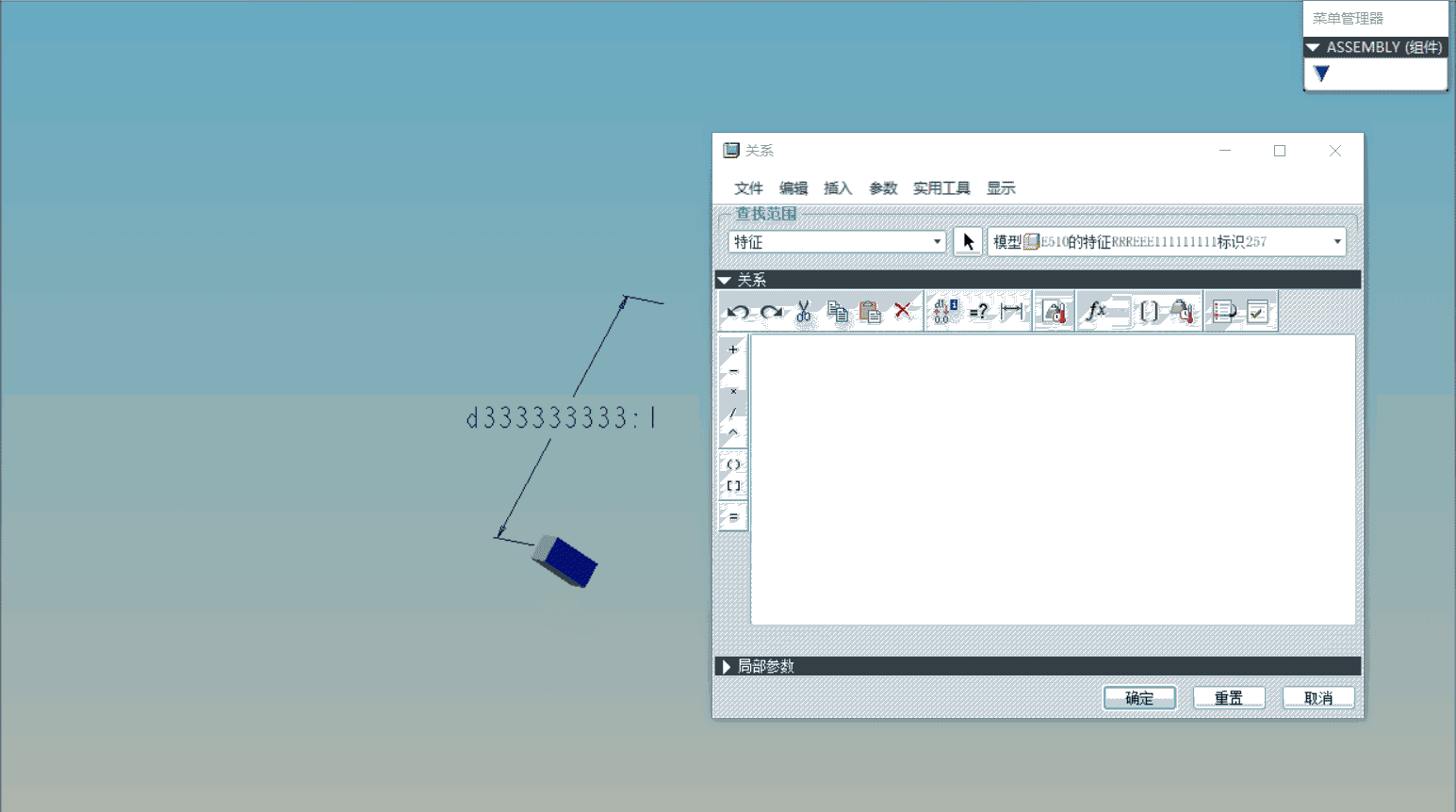Screen dimensions: 1456x812
Task: Activate the arrow selection pointer button
Action: (968, 242)
